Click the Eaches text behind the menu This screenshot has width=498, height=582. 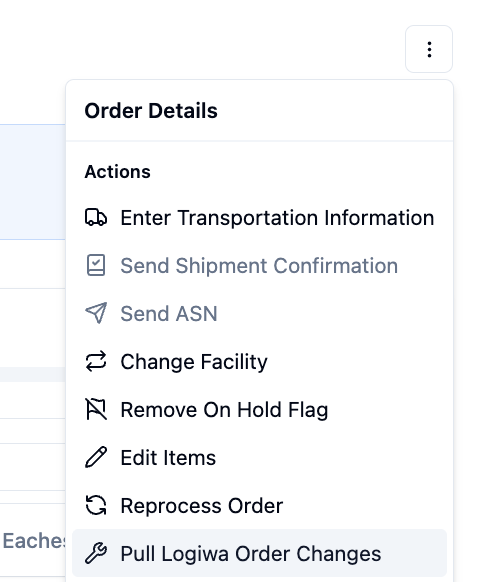click(34, 540)
